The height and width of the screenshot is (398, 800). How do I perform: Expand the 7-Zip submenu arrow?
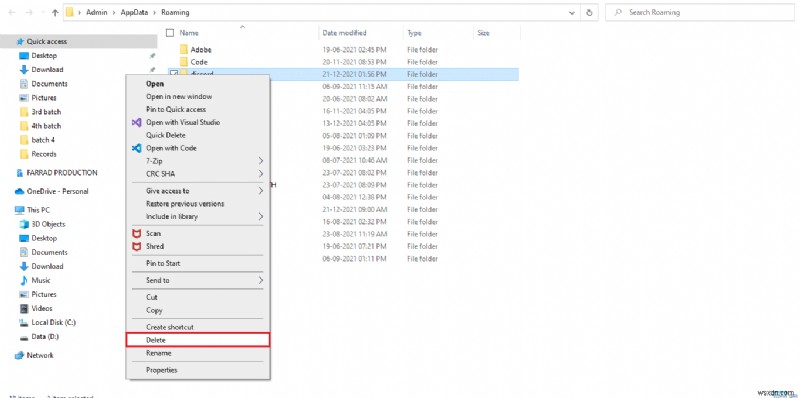(260, 161)
